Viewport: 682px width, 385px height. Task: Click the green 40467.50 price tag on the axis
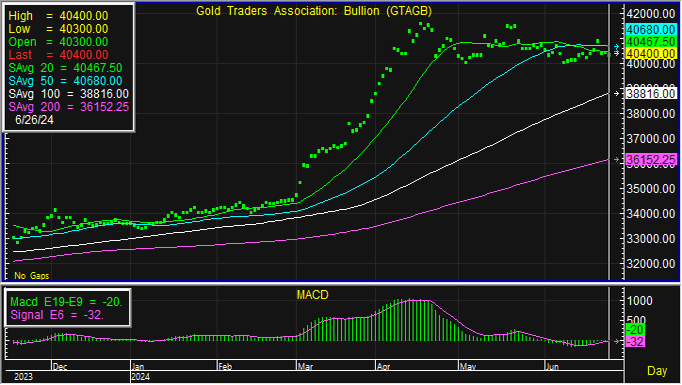click(x=651, y=42)
